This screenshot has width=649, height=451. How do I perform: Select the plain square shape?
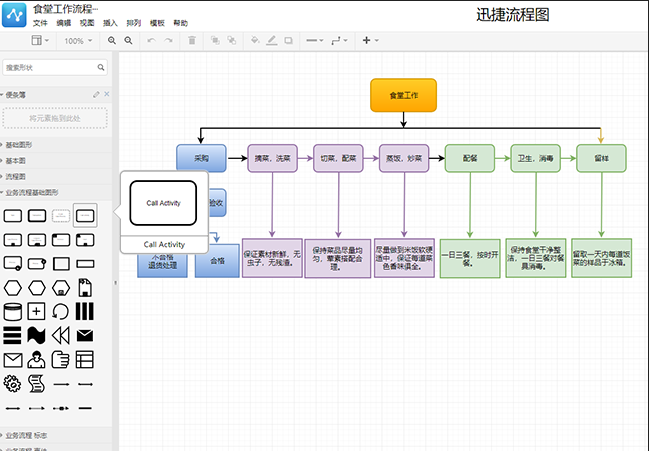[x=61, y=264]
